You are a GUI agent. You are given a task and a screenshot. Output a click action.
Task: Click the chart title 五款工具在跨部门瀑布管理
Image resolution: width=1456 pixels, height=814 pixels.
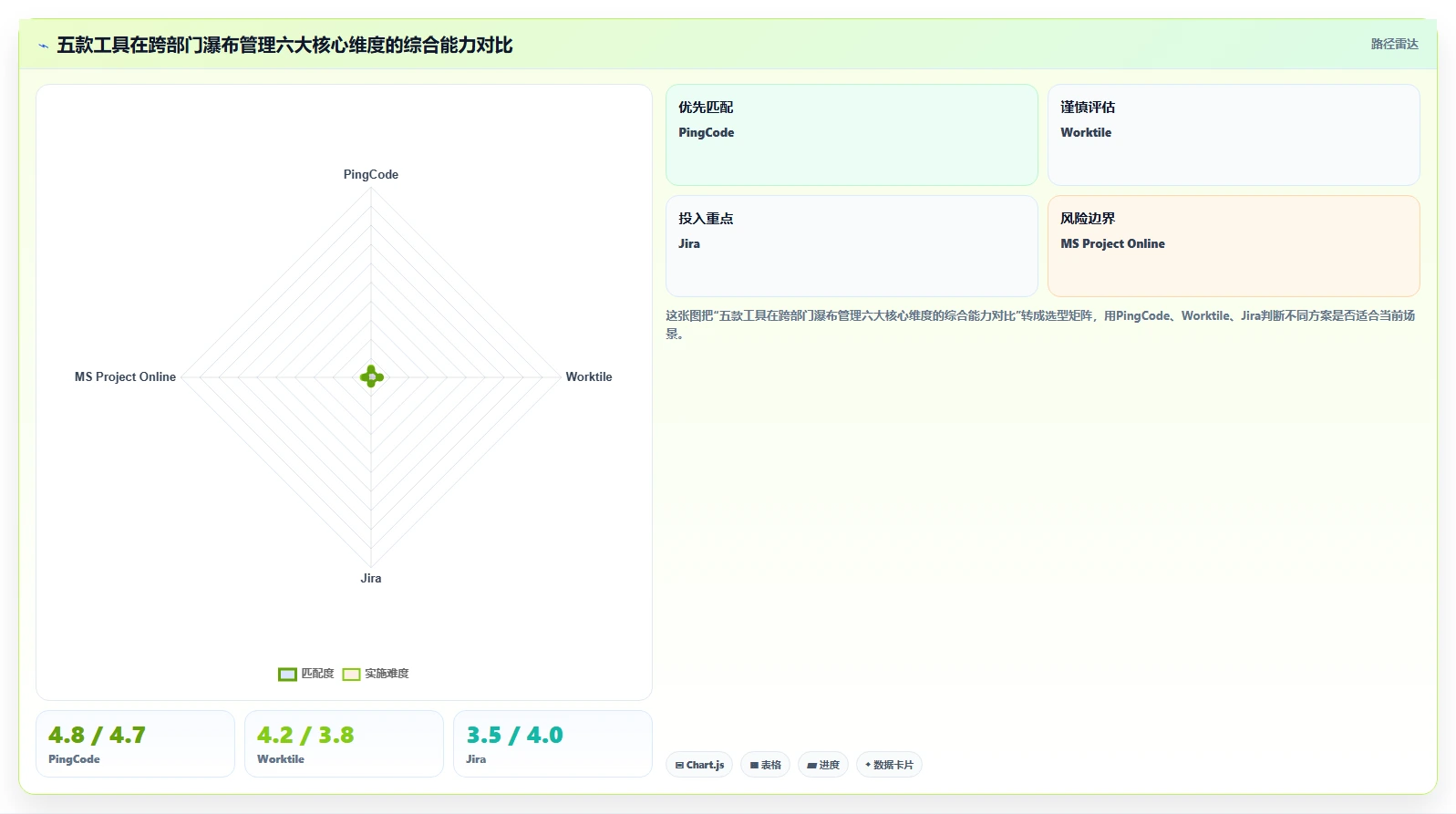tap(284, 46)
